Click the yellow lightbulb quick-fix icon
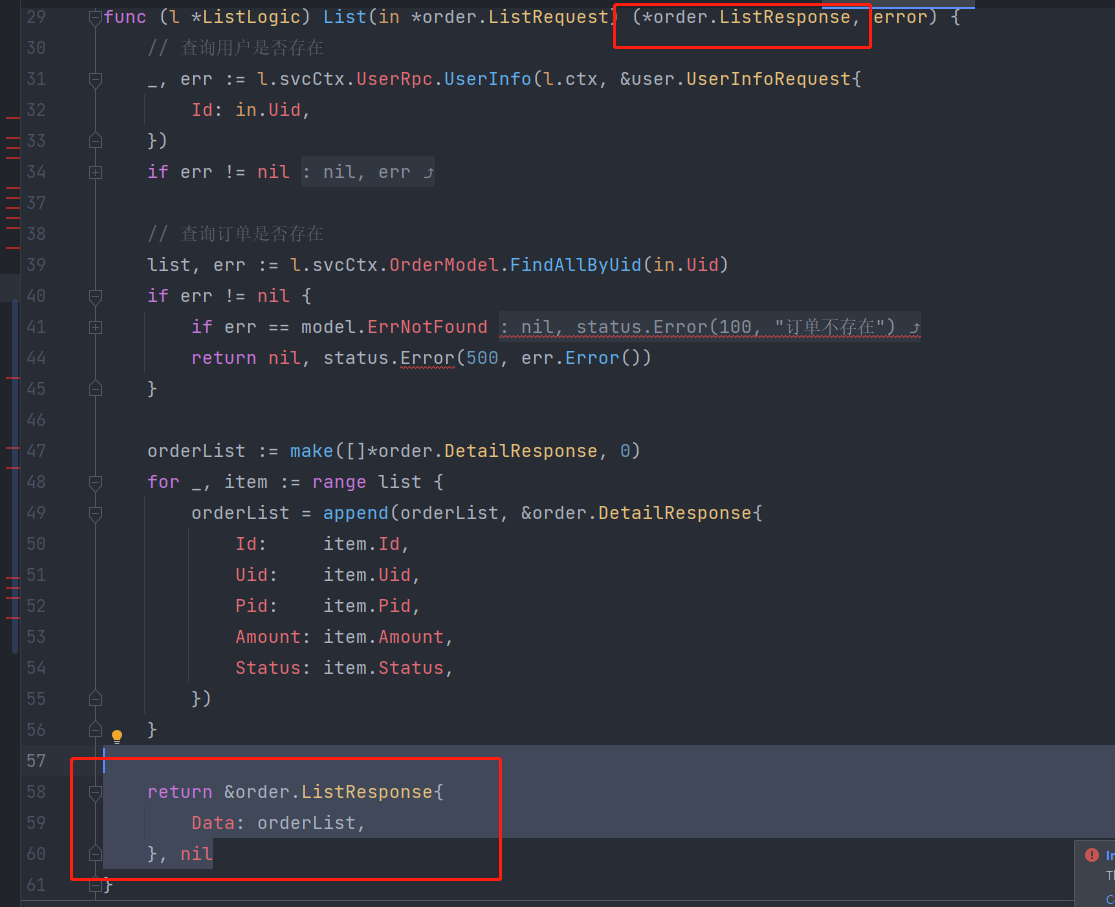 tap(117, 736)
